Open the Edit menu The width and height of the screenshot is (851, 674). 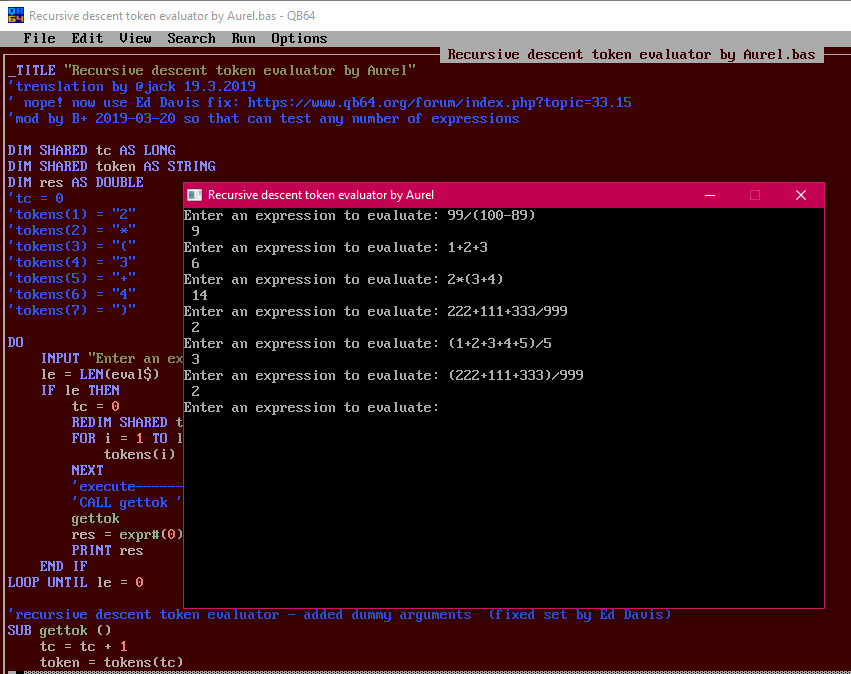[87, 39]
